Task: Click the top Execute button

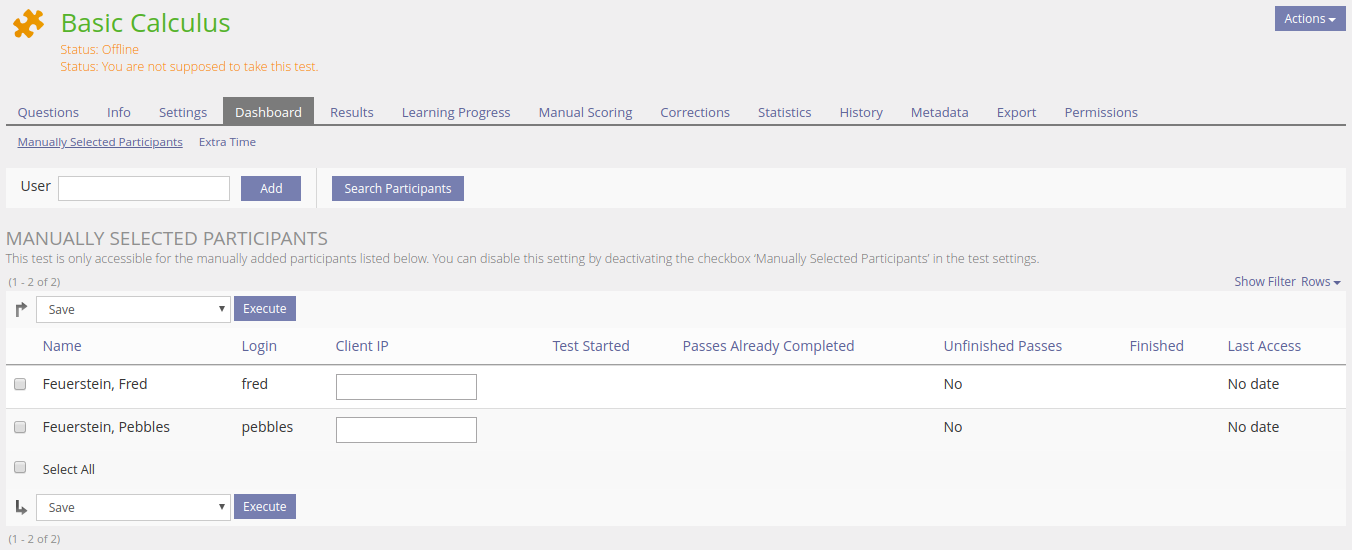Action: click(x=265, y=309)
